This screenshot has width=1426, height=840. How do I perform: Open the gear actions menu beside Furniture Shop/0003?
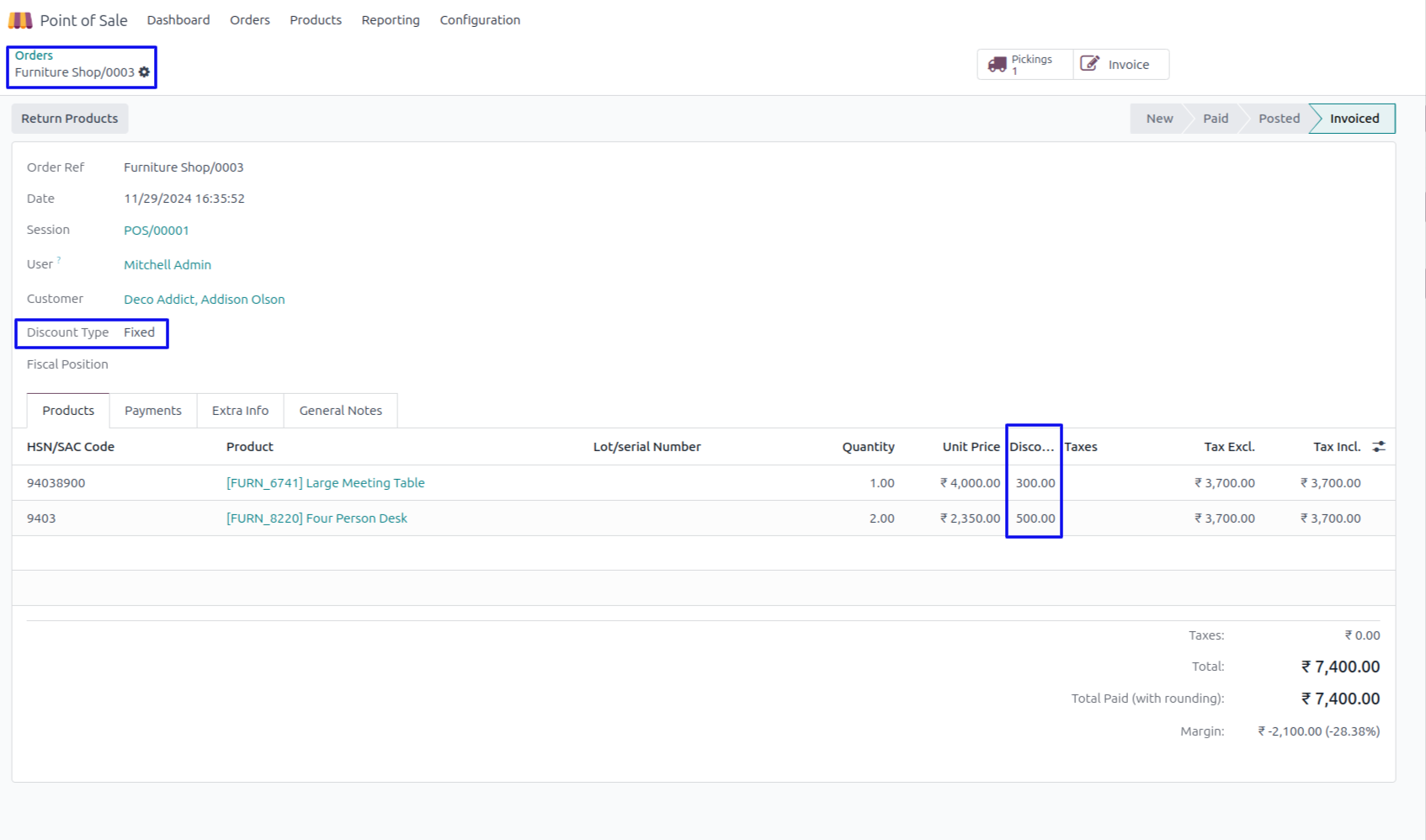[145, 72]
